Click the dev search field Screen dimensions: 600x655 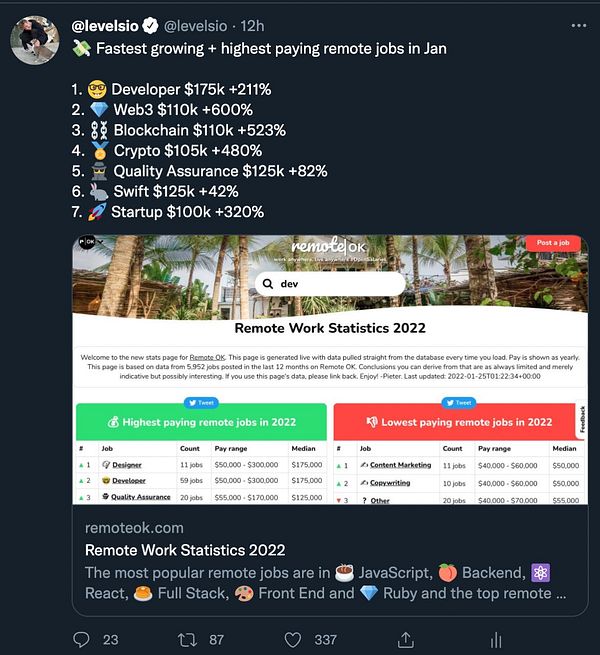click(330, 284)
